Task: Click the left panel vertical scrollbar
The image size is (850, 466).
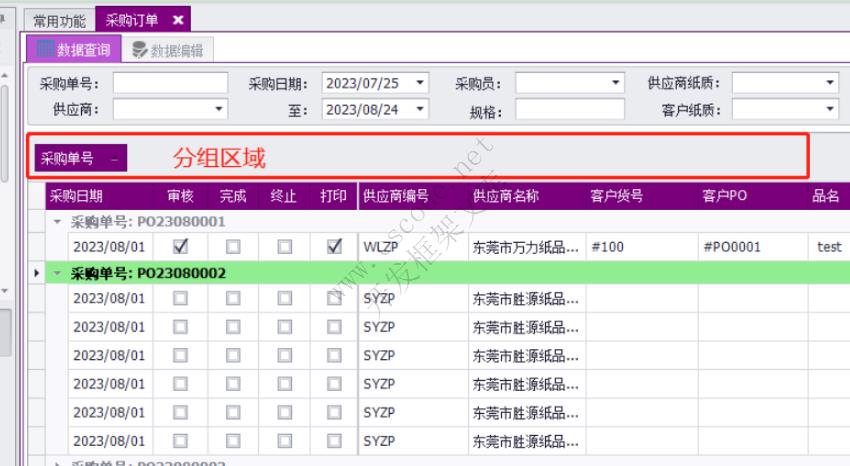Action: coord(4,133)
